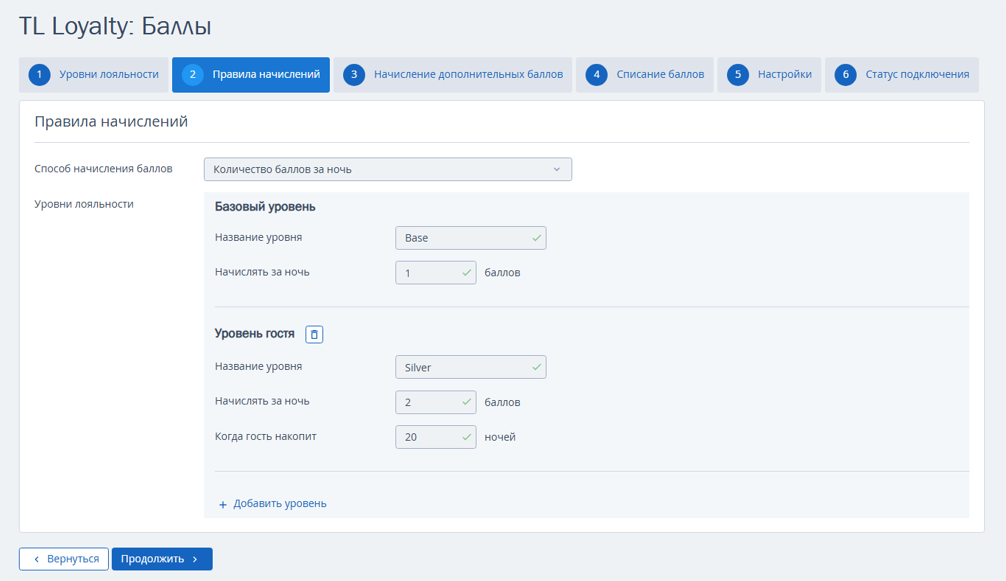Edit the Silver level points per night field
Screen dimensions: 1006x581
coord(436,402)
